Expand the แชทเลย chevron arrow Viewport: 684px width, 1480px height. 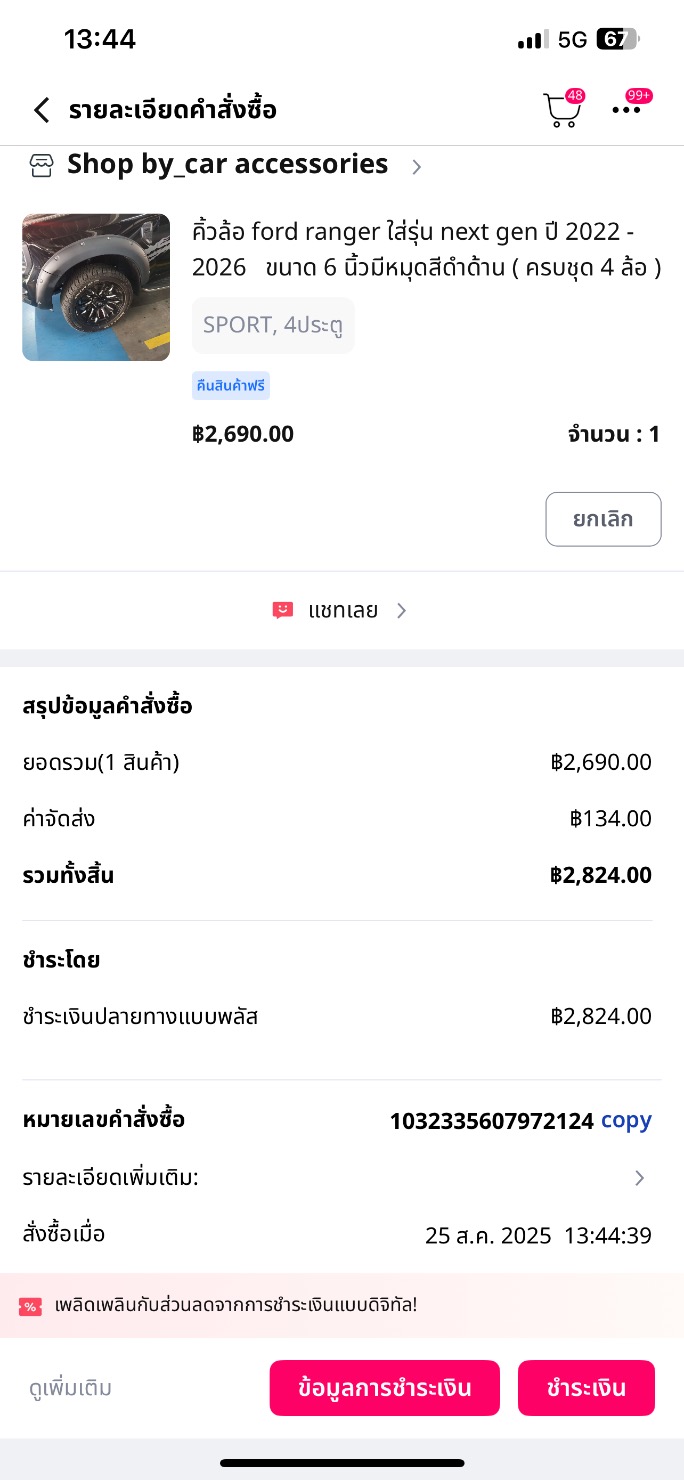[401, 610]
